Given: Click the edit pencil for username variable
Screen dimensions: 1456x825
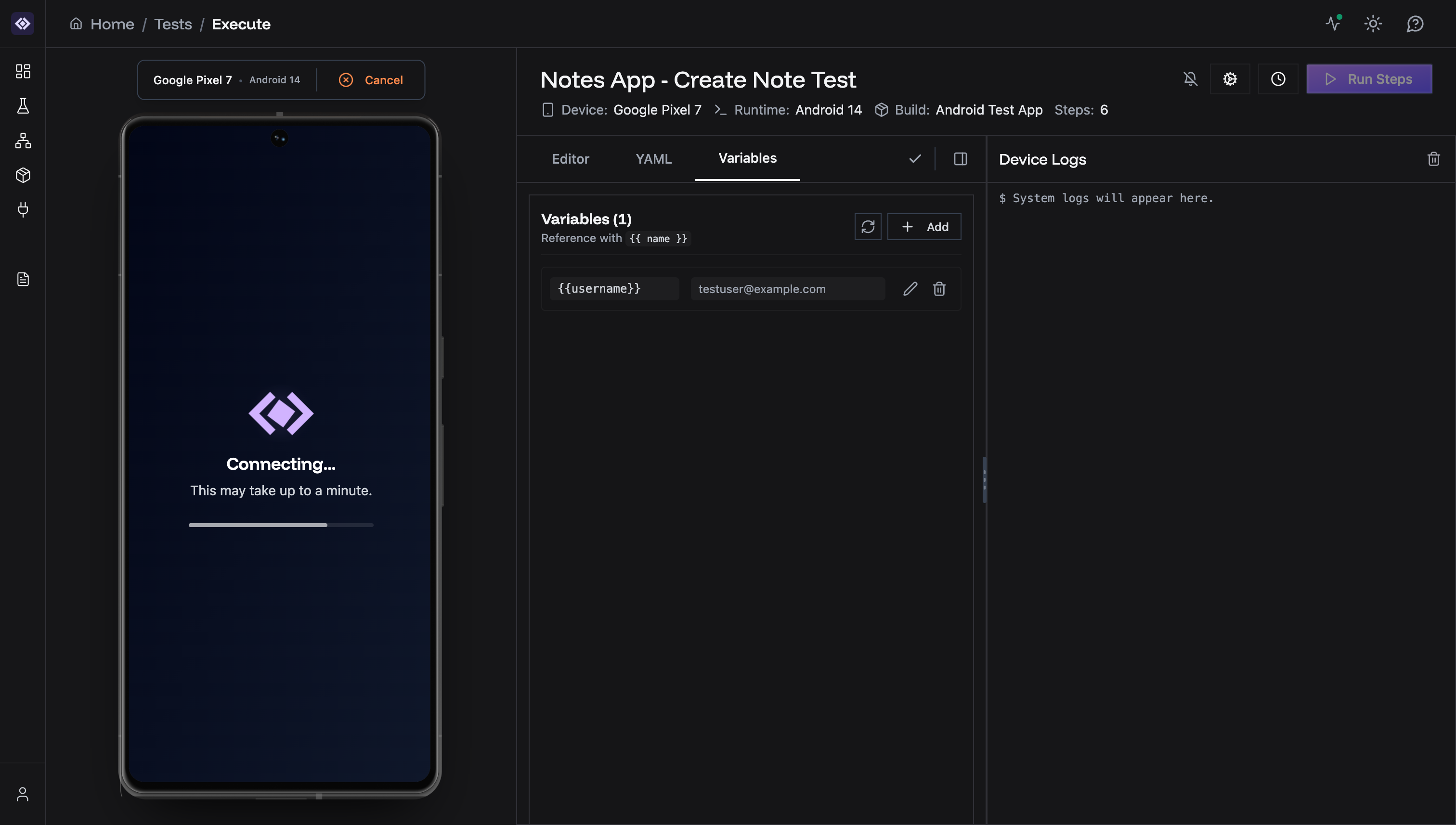Looking at the screenshot, I should (910, 289).
